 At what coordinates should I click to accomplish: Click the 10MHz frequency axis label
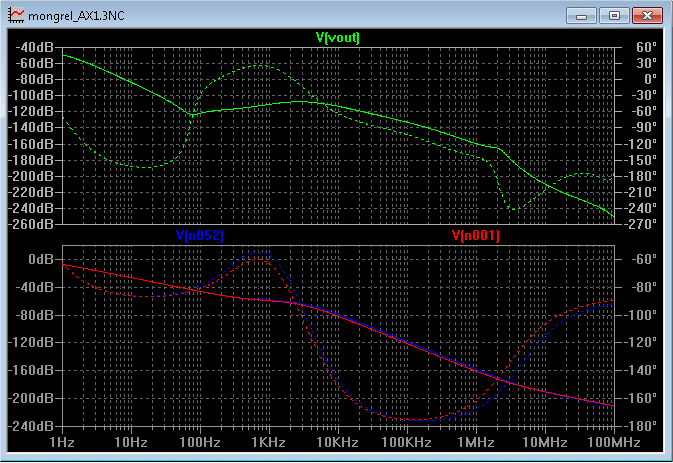(545, 442)
